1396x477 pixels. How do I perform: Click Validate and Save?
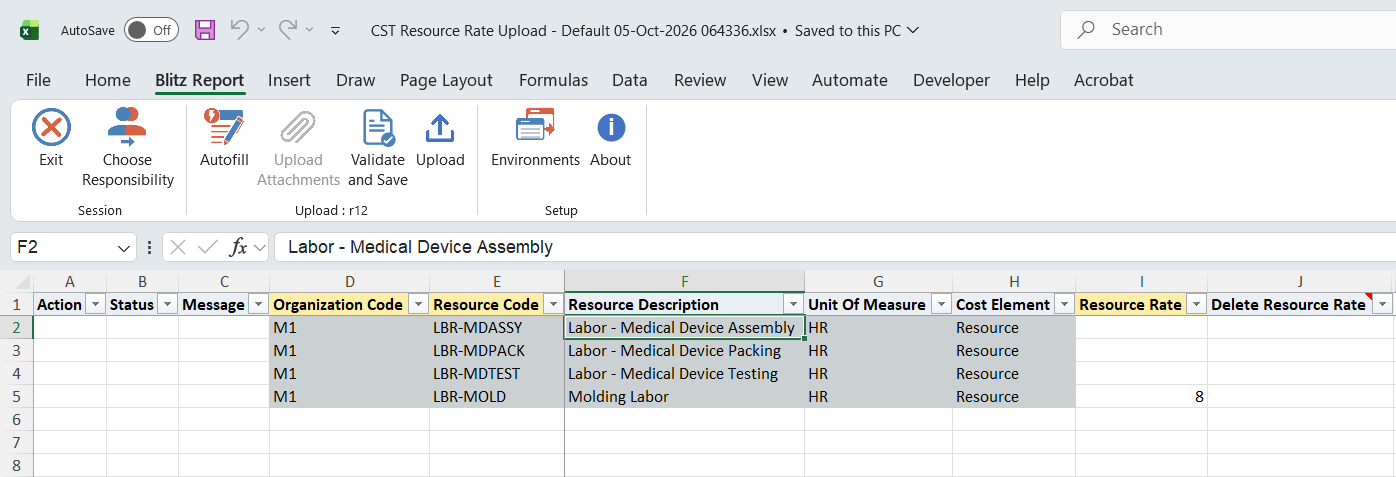coord(378,148)
